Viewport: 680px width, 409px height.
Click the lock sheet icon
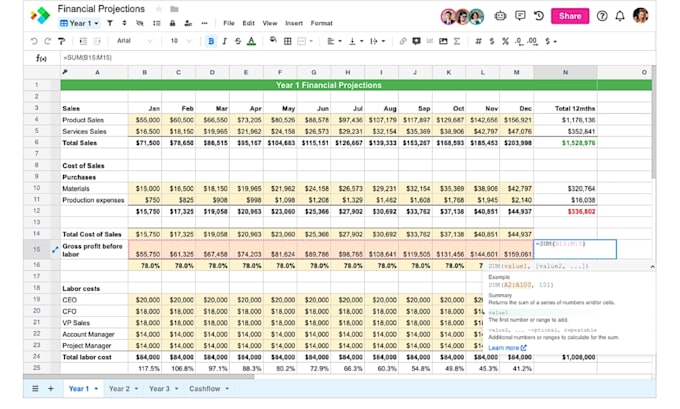[173, 23]
